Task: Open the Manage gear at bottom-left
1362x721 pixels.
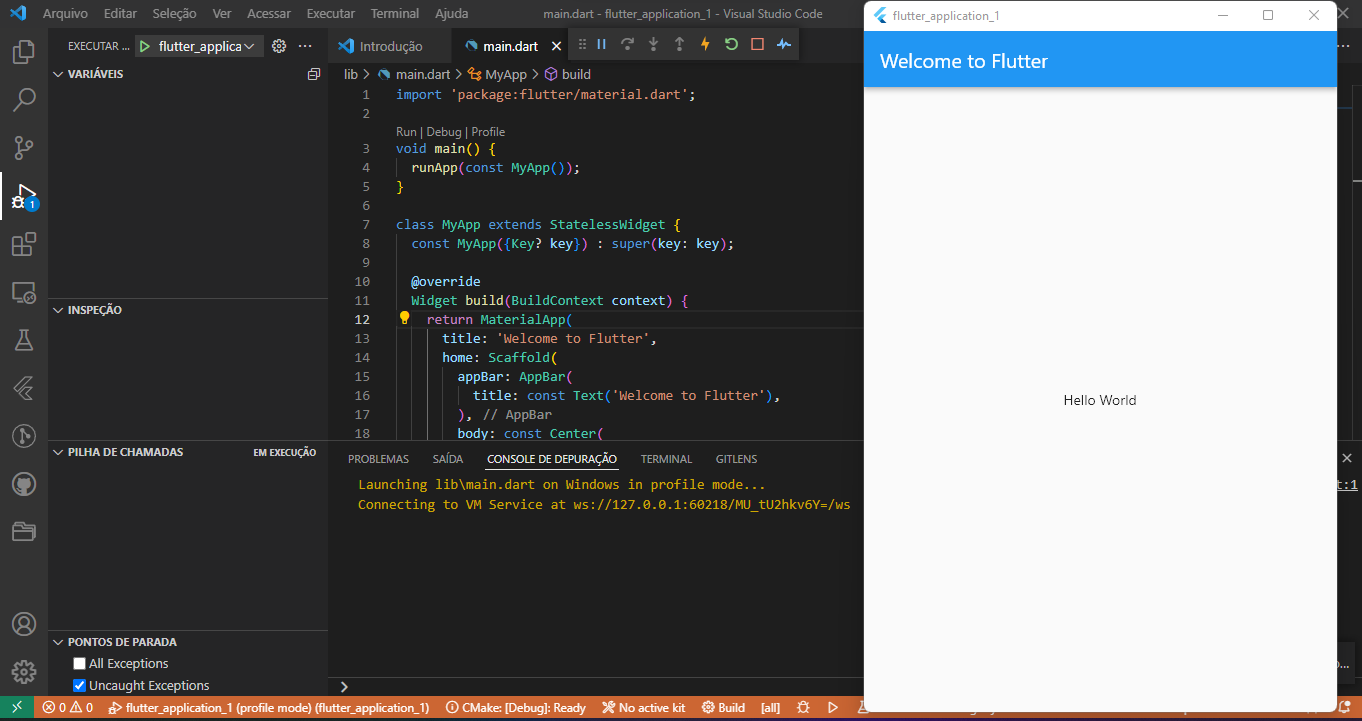Action: pos(24,672)
